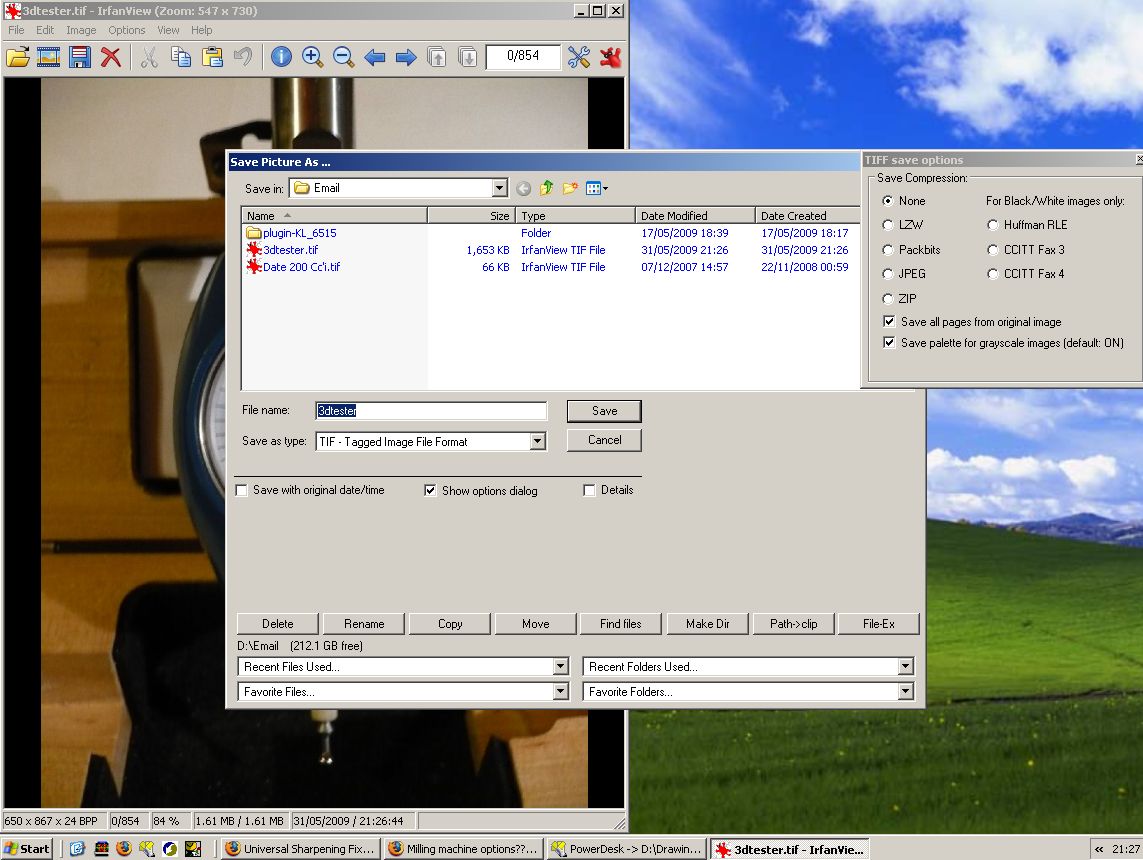Open the View Menu icon in Save dialog
This screenshot has width=1143, height=860.
(597, 189)
